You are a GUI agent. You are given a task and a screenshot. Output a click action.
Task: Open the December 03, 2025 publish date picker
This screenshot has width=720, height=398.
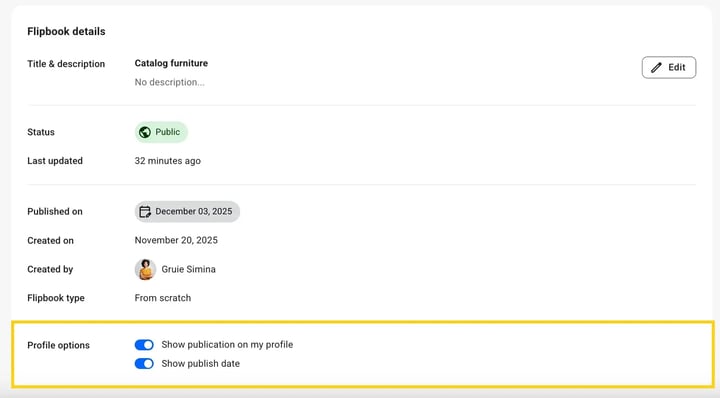[187, 212]
